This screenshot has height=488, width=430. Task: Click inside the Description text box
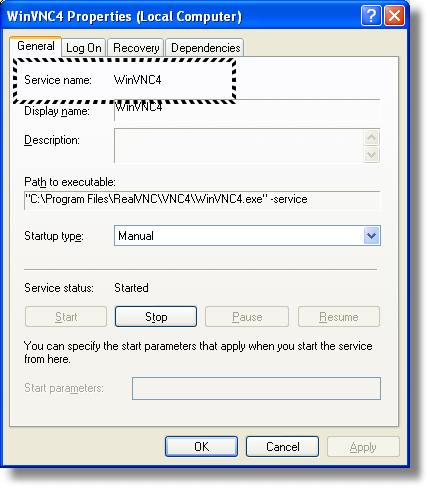pos(239,146)
